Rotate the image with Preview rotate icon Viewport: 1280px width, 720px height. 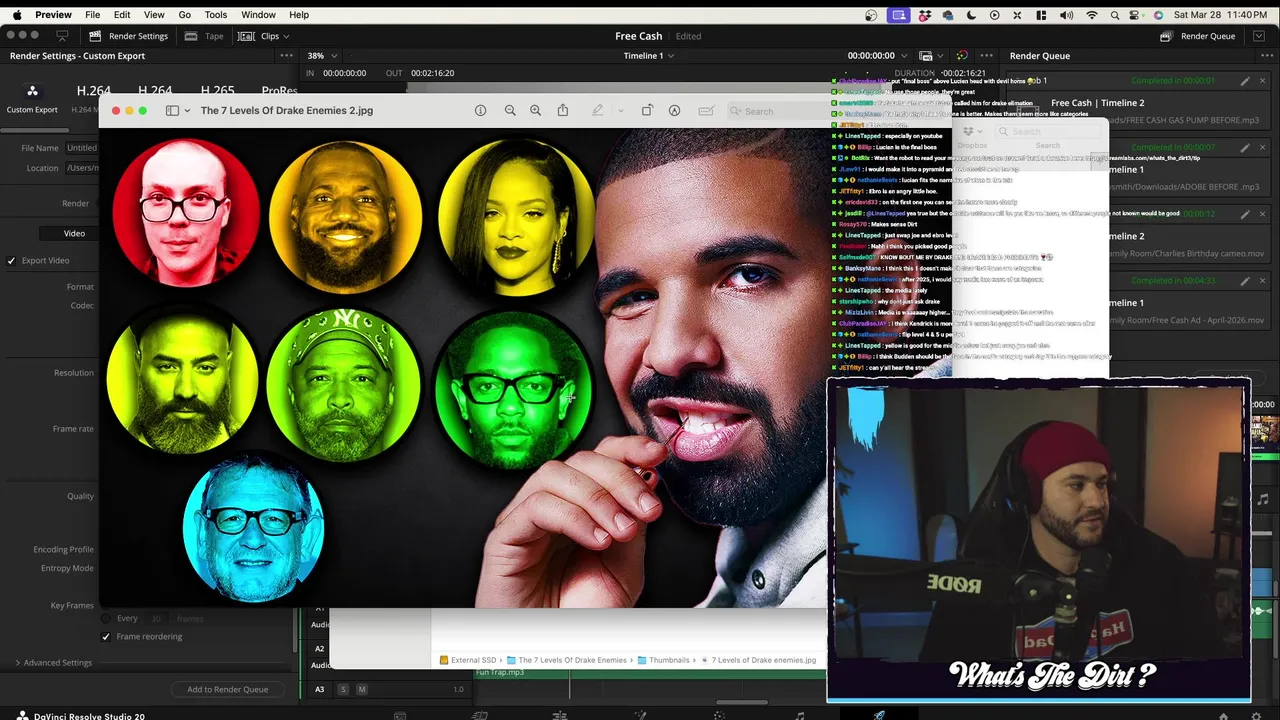[x=647, y=111]
